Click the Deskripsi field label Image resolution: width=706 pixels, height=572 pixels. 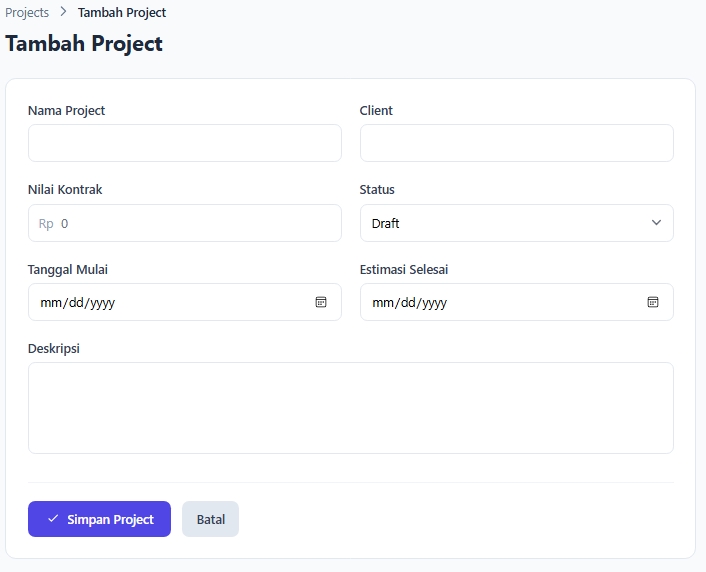click(x=54, y=349)
